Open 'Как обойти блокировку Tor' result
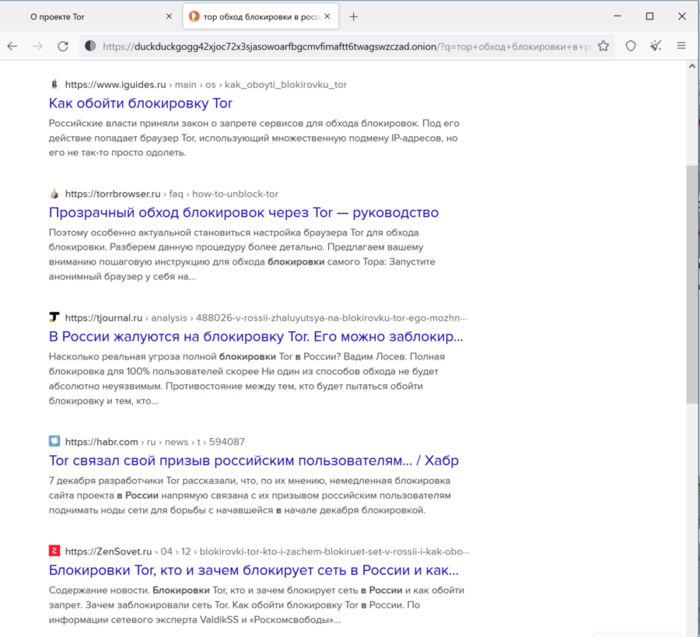 pyautogui.click(x=141, y=103)
